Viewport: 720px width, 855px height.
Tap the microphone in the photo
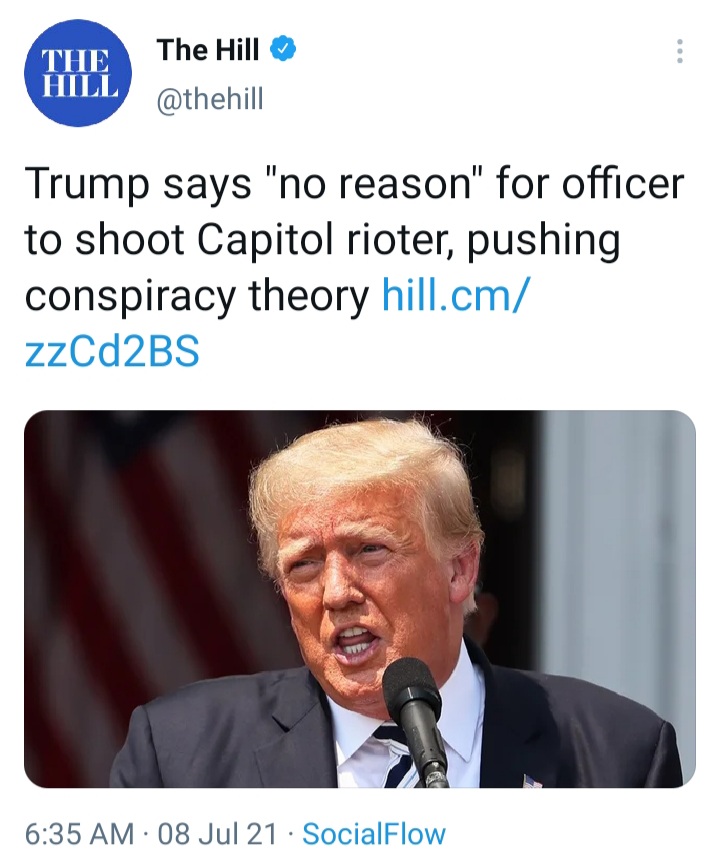coord(416,721)
